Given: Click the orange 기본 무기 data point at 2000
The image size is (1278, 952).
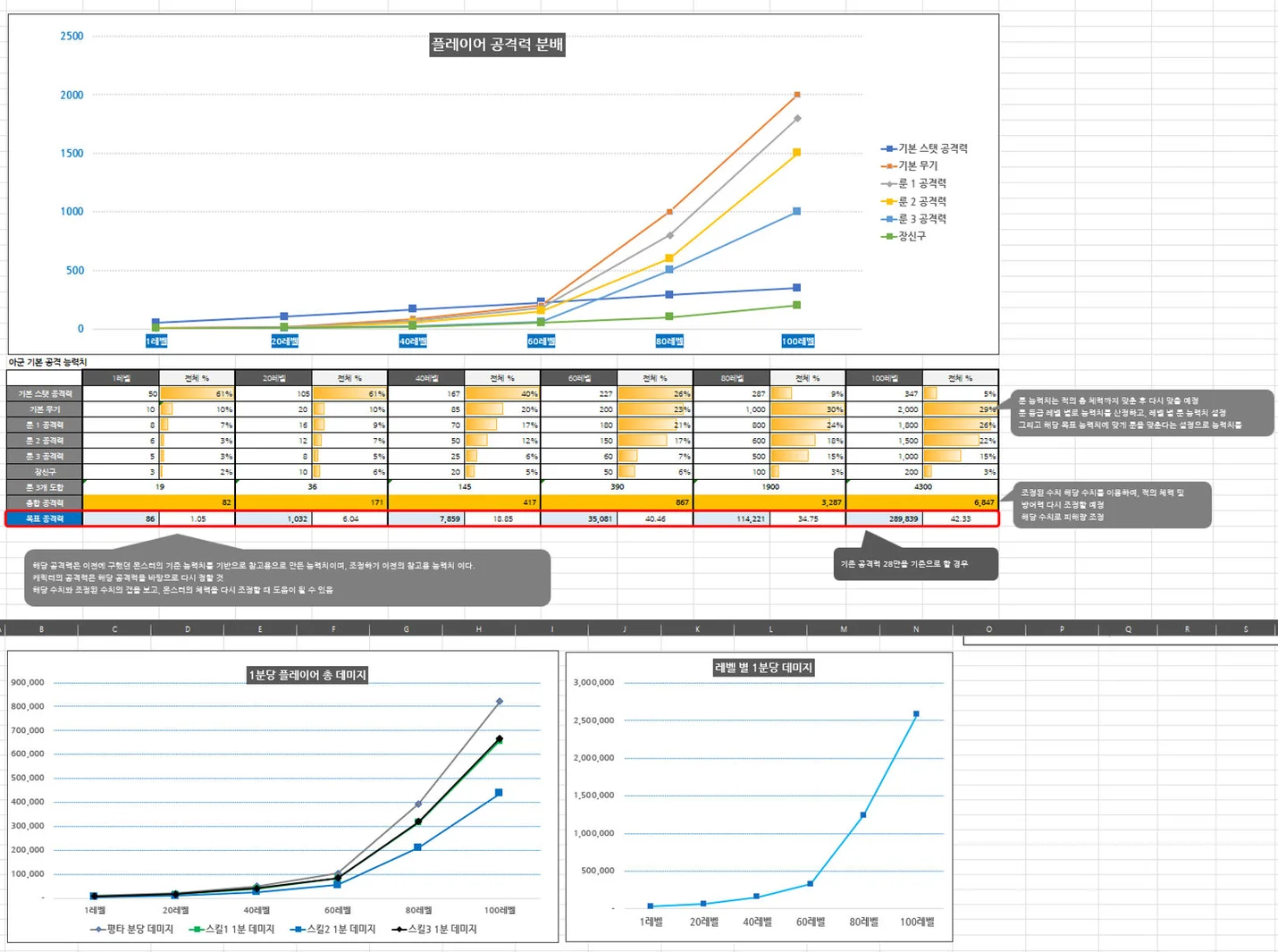Looking at the screenshot, I should click(x=797, y=95).
